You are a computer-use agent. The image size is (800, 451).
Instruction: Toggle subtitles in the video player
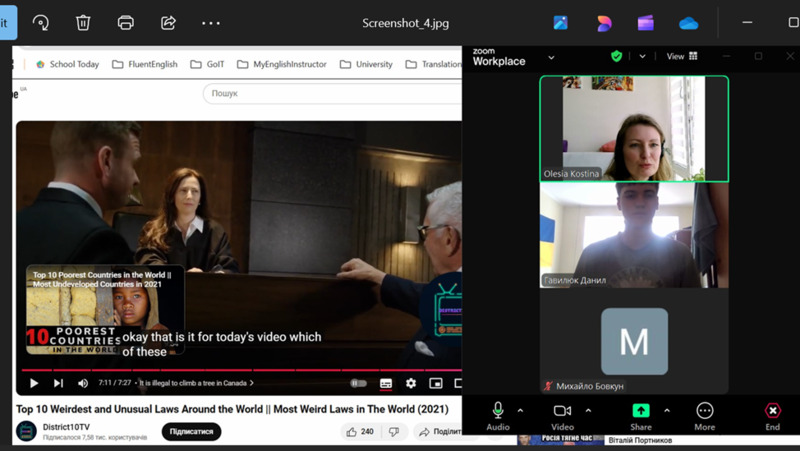[386, 383]
